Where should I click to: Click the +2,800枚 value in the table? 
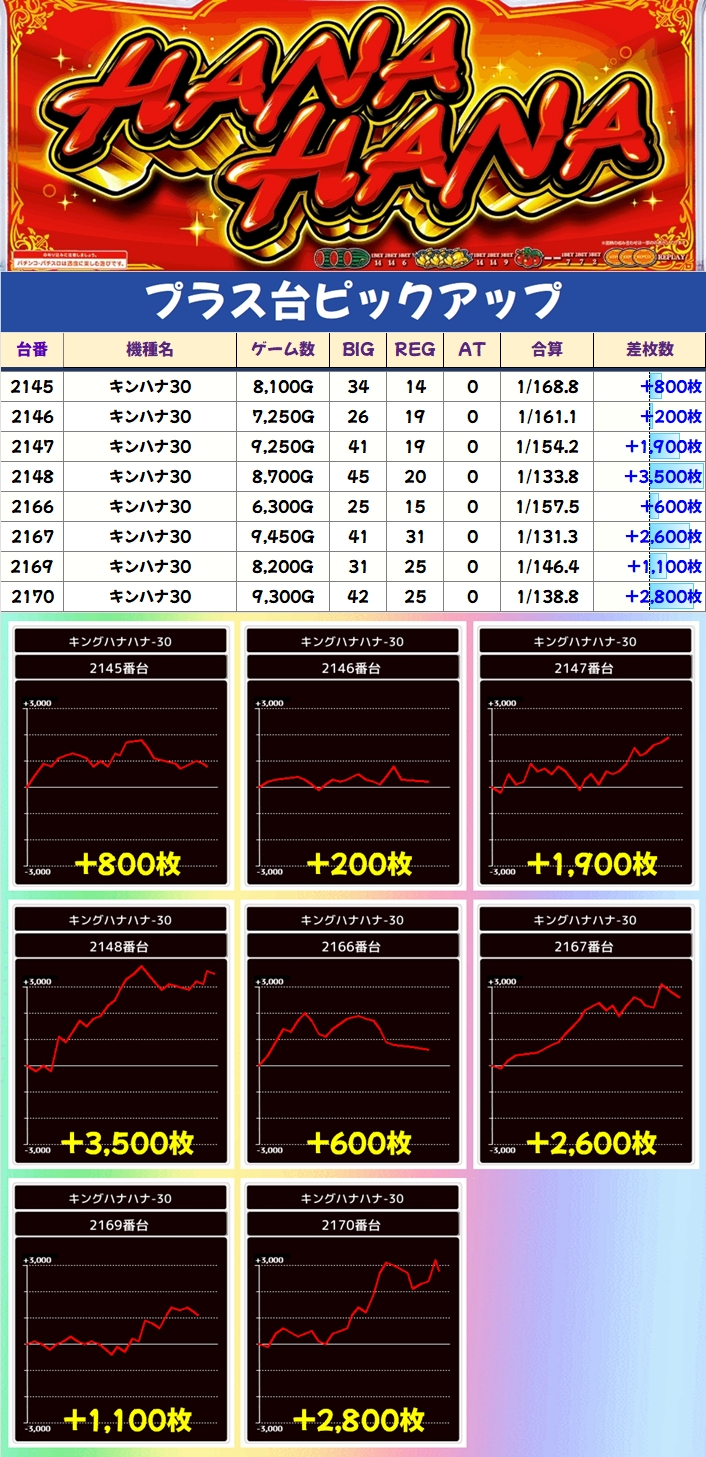tap(662, 597)
